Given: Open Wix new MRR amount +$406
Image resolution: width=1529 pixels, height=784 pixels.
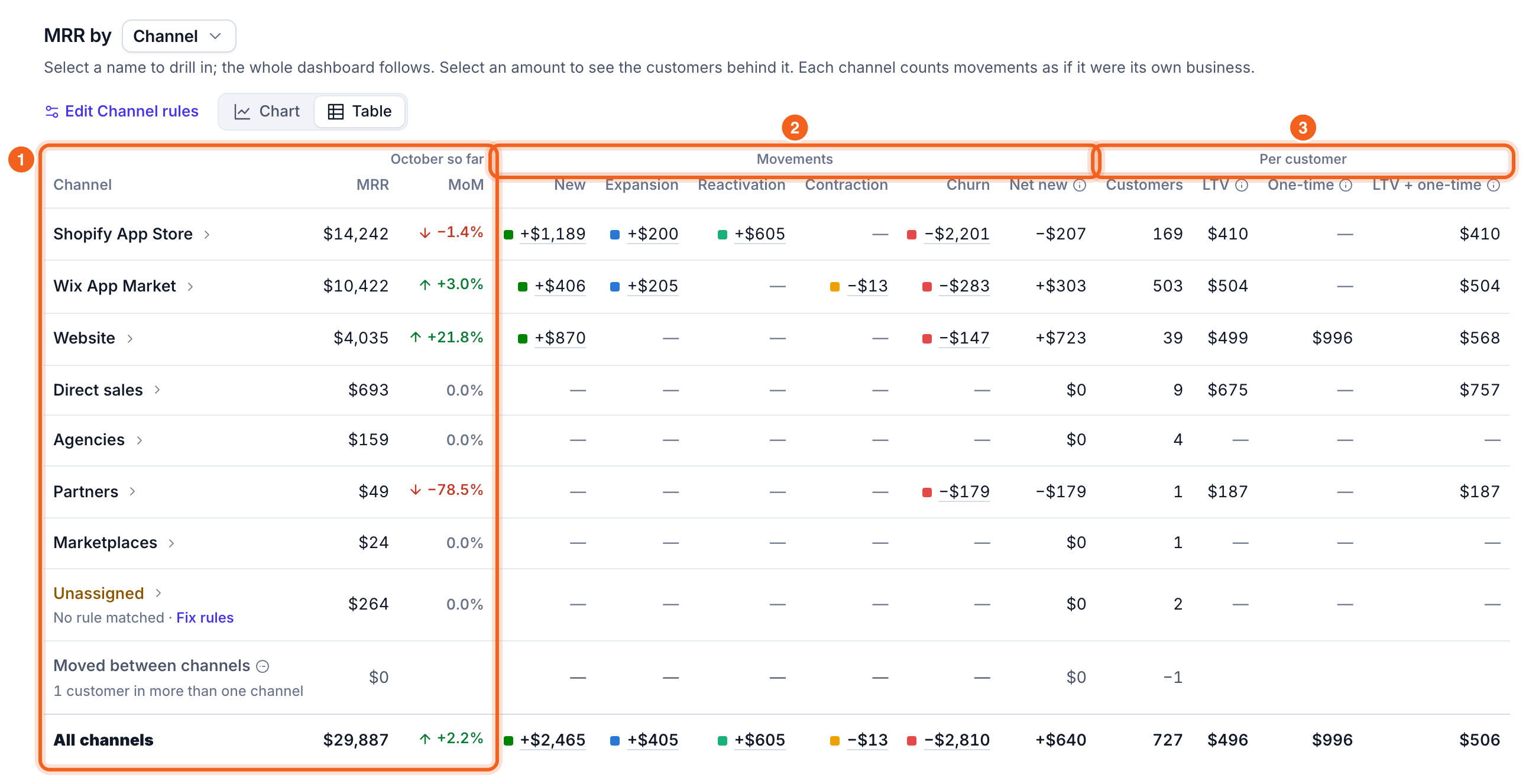Looking at the screenshot, I should [x=560, y=286].
